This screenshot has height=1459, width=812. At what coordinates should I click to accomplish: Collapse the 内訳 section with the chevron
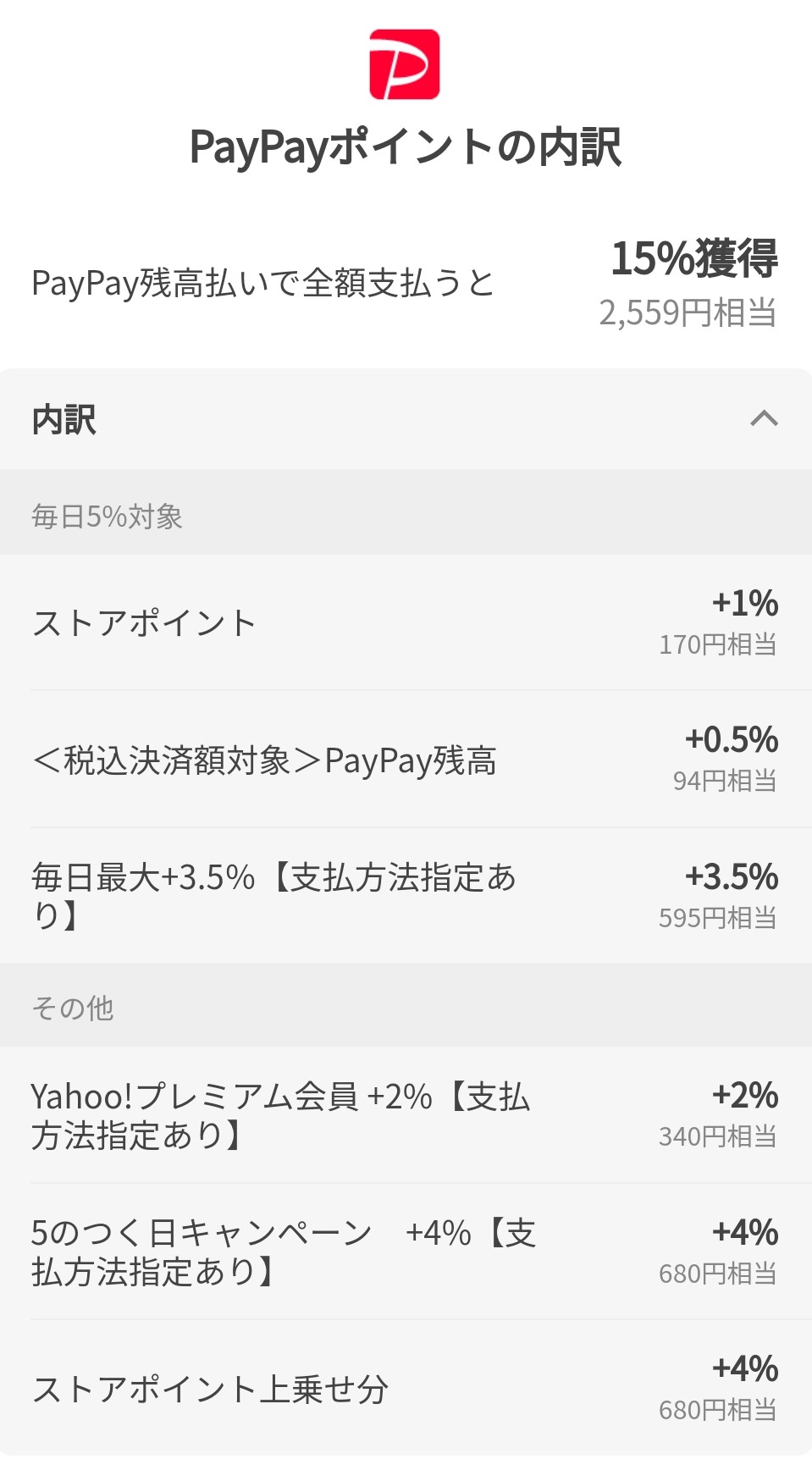(x=764, y=418)
